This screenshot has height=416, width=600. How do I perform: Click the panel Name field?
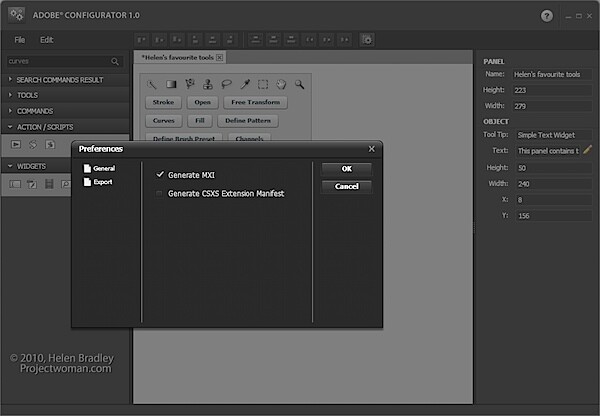coord(552,74)
